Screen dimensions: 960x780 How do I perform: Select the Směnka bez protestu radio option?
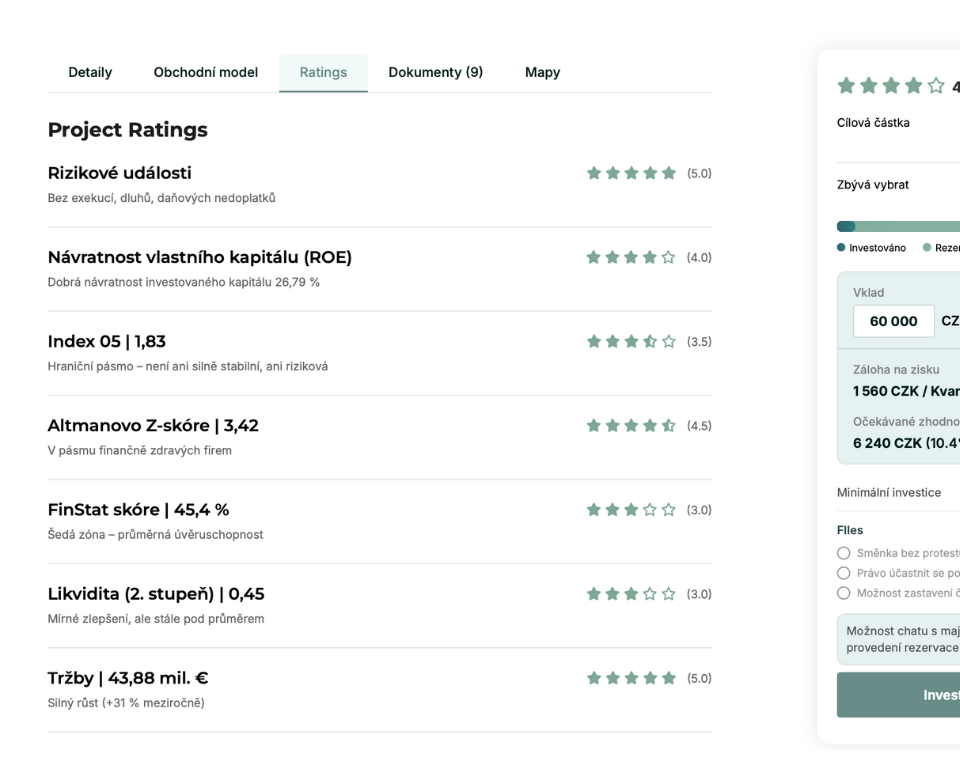844,554
